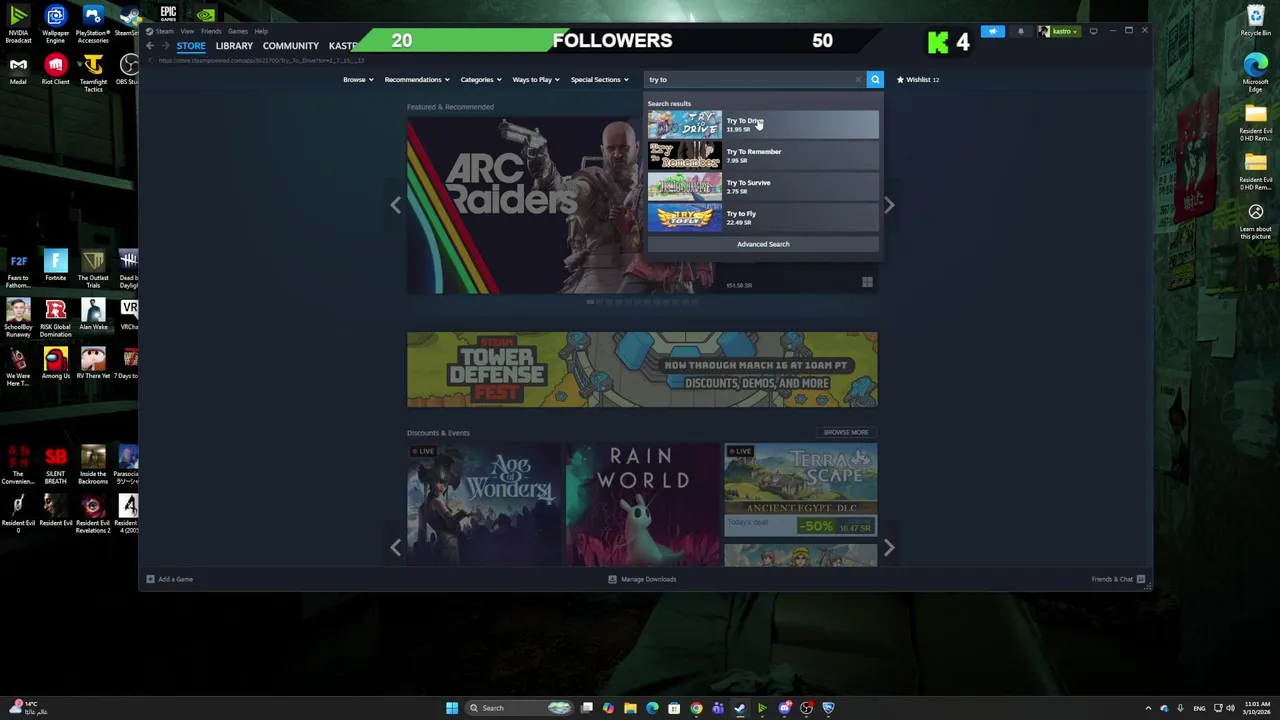The width and height of the screenshot is (1280, 720).
Task: Show previous featured game with left arrow
Action: pyautogui.click(x=396, y=205)
